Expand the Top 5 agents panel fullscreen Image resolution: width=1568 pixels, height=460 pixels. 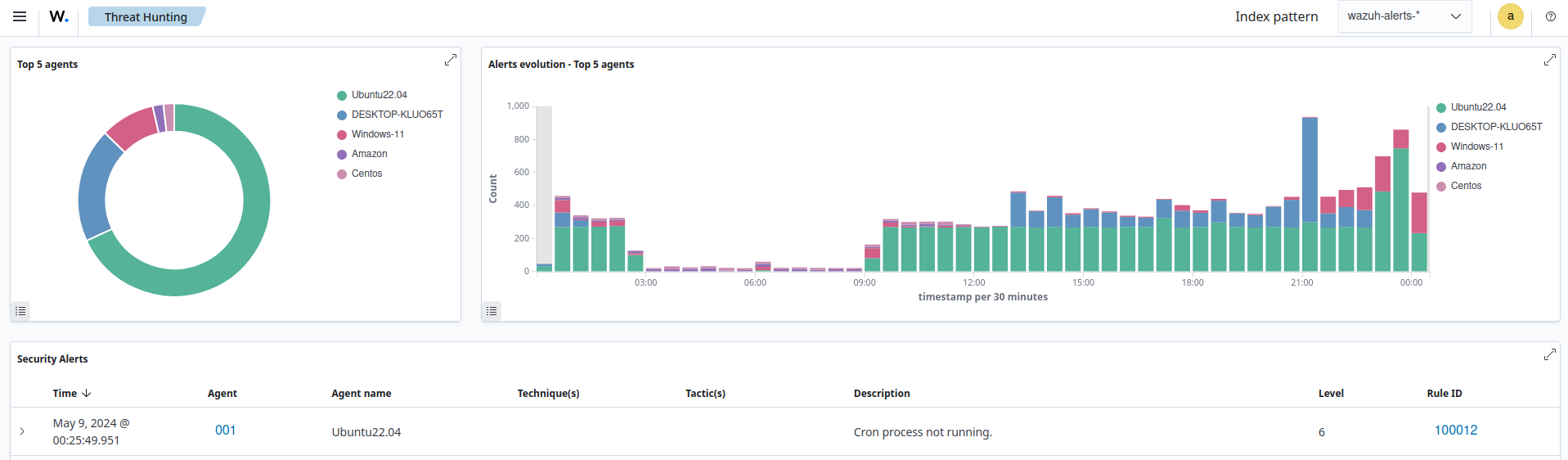(x=450, y=60)
